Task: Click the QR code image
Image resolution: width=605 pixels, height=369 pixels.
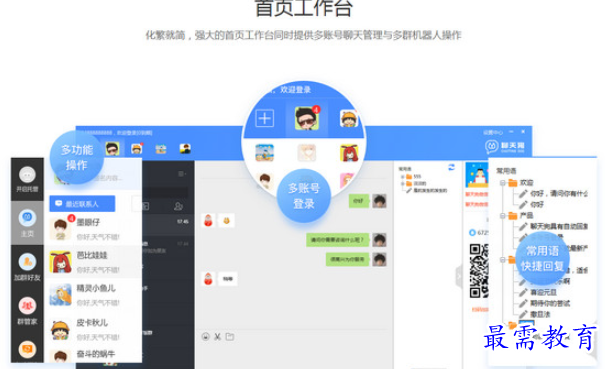Action: (x=479, y=271)
